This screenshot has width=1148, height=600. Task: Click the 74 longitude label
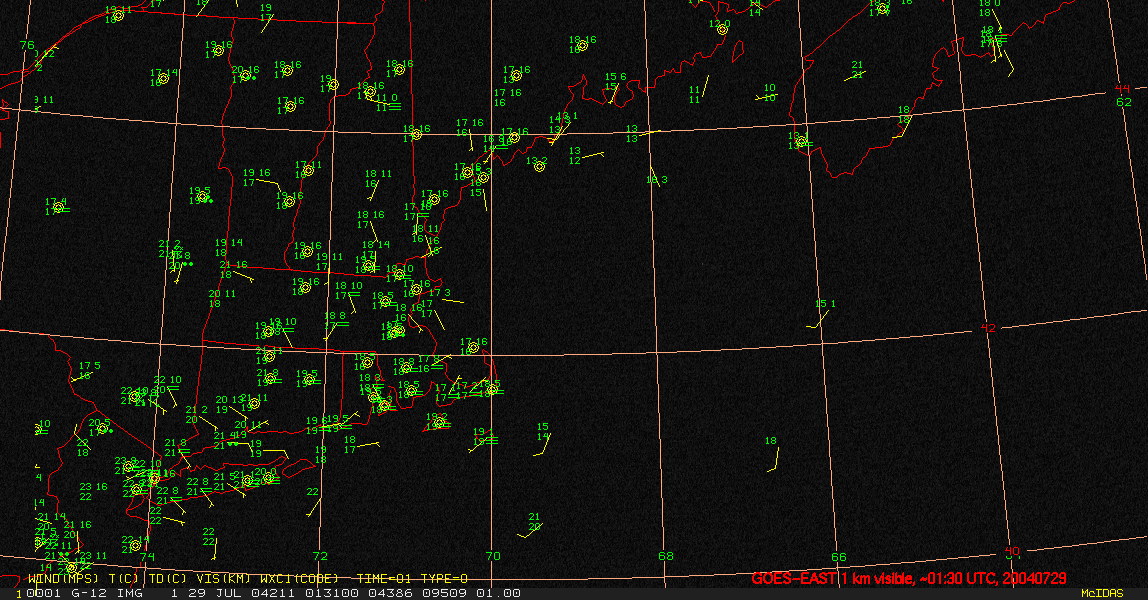point(147,556)
